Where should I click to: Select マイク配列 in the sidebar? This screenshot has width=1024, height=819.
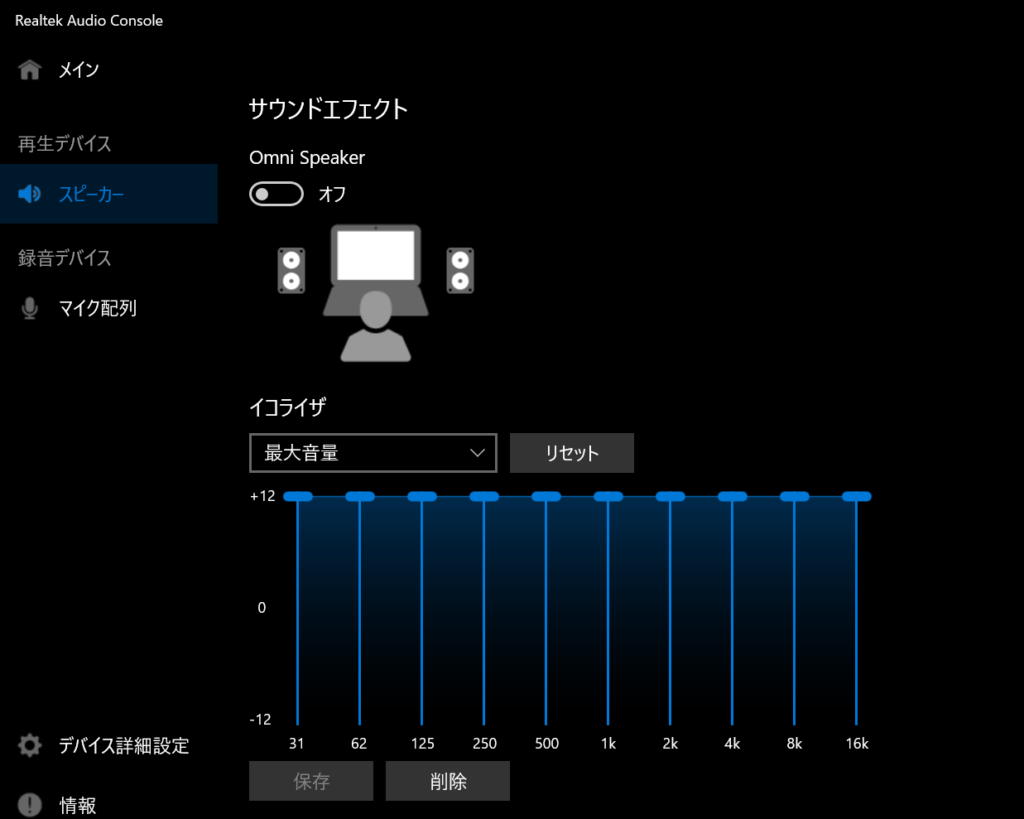108,308
